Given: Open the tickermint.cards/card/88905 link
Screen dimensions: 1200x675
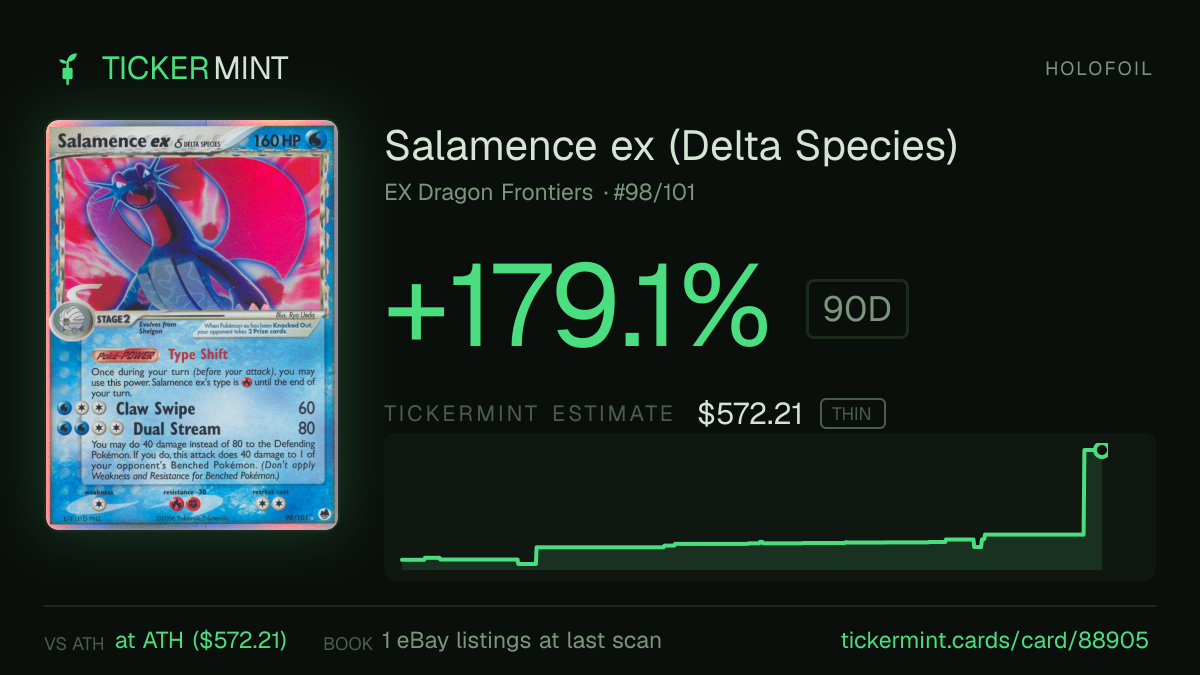Looking at the screenshot, I should [x=994, y=640].
